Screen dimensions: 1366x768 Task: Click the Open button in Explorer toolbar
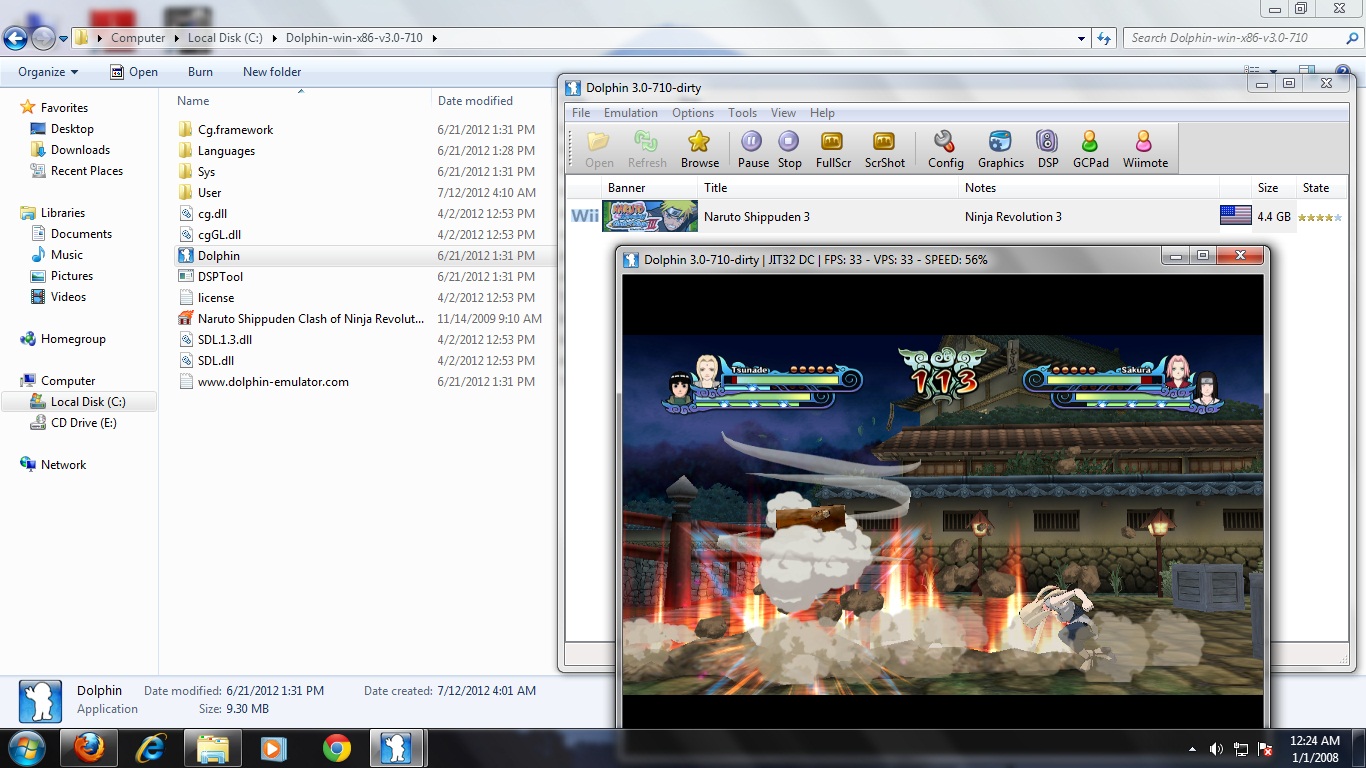click(134, 72)
